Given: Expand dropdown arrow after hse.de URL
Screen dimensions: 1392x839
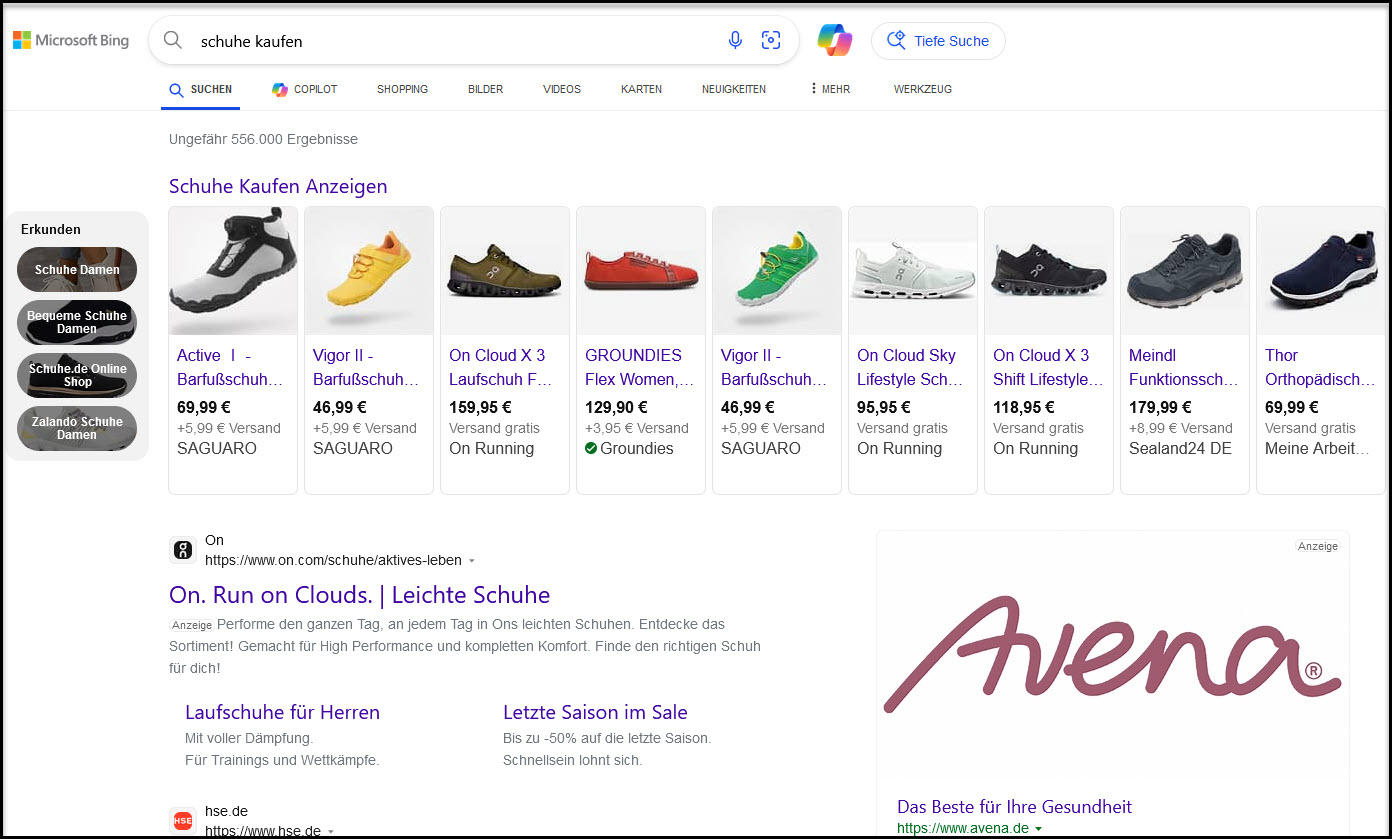Looking at the screenshot, I should click(x=331, y=831).
